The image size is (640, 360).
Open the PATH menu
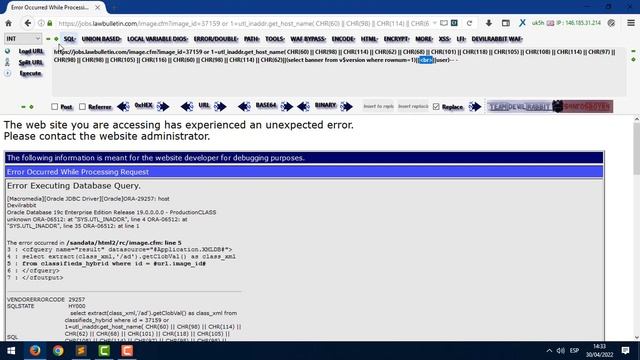pyautogui.click(x=251, y=39)
